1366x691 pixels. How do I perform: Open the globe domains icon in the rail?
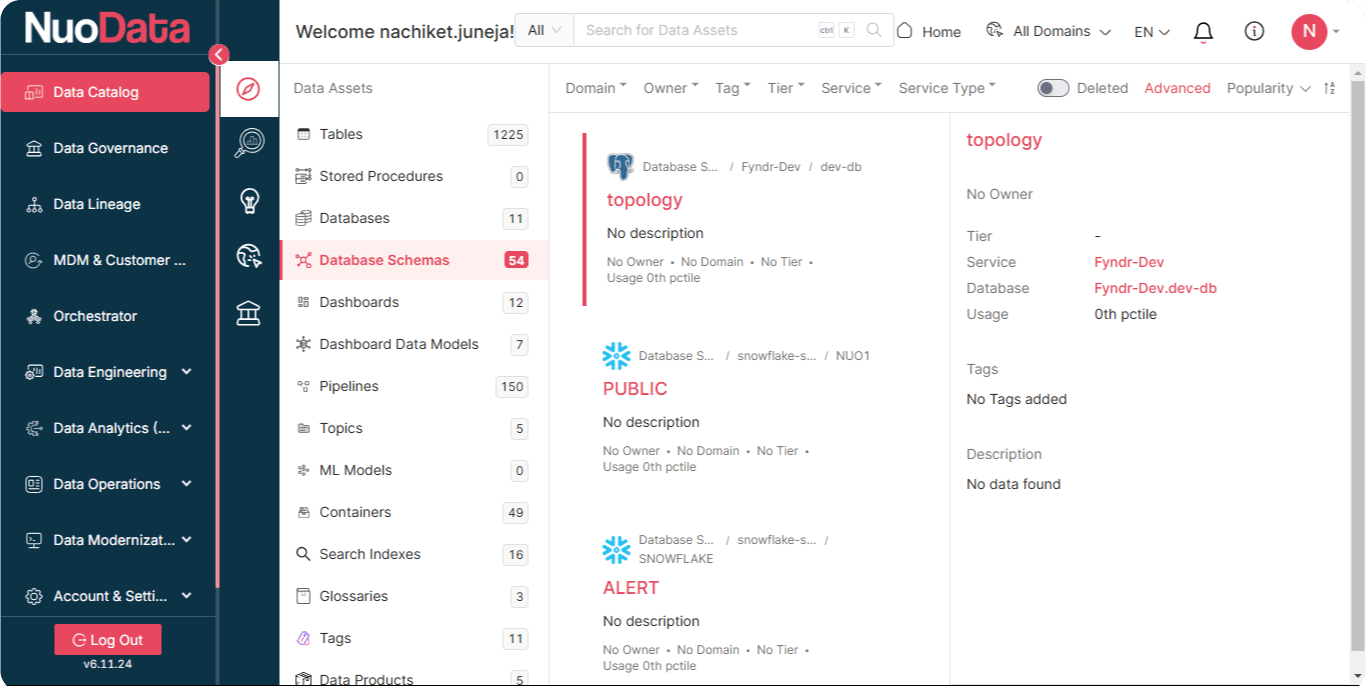point(248,257)
